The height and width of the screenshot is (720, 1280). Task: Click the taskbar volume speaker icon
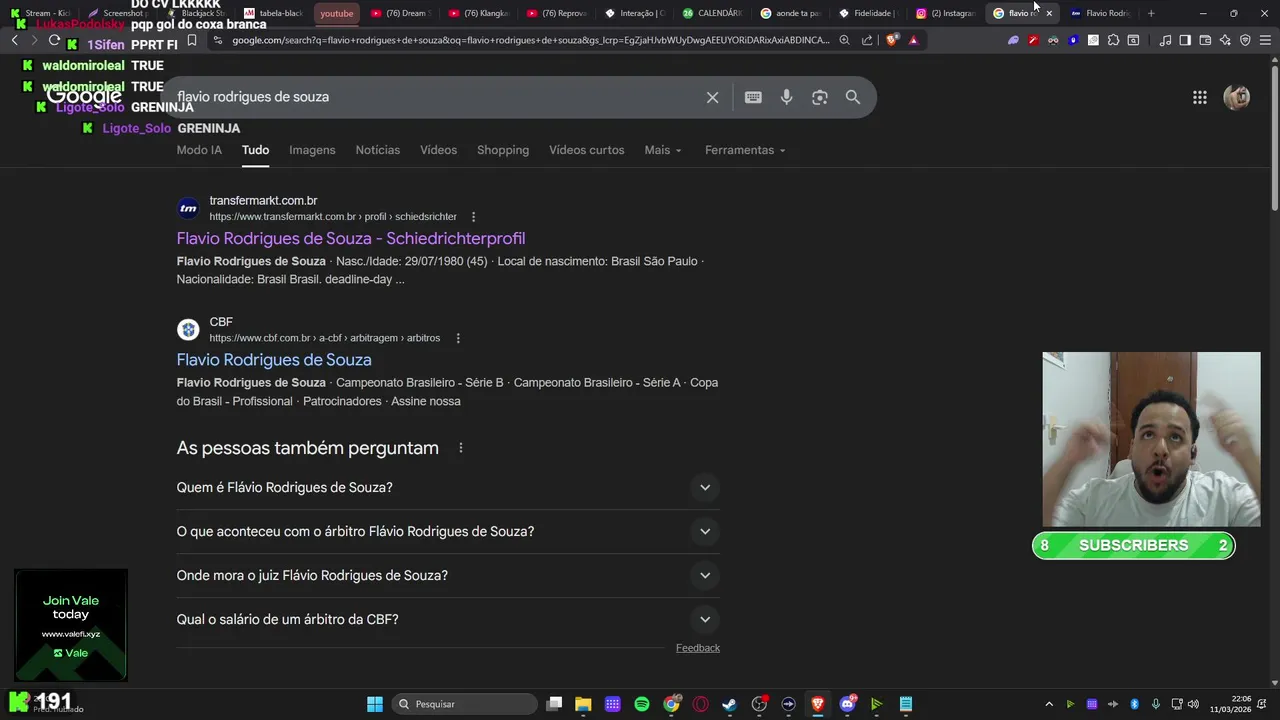tap(1193, 704)
